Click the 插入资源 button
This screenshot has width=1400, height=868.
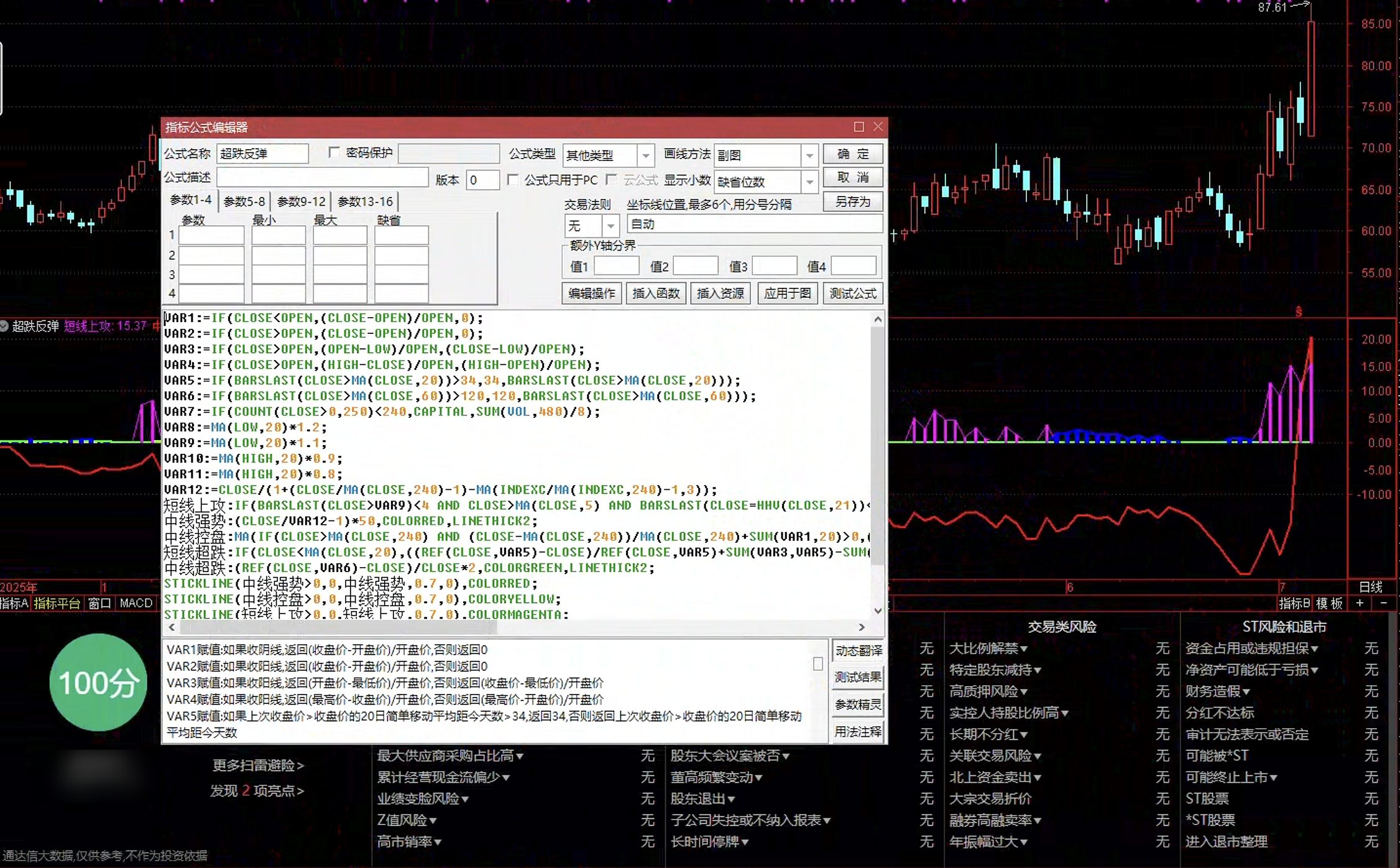pos(720,293)
